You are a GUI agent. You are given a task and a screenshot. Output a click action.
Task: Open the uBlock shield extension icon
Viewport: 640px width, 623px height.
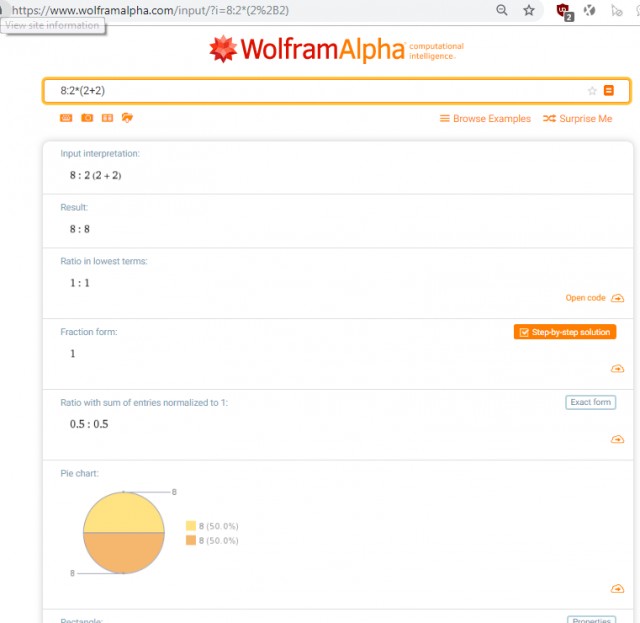[564, 11]
